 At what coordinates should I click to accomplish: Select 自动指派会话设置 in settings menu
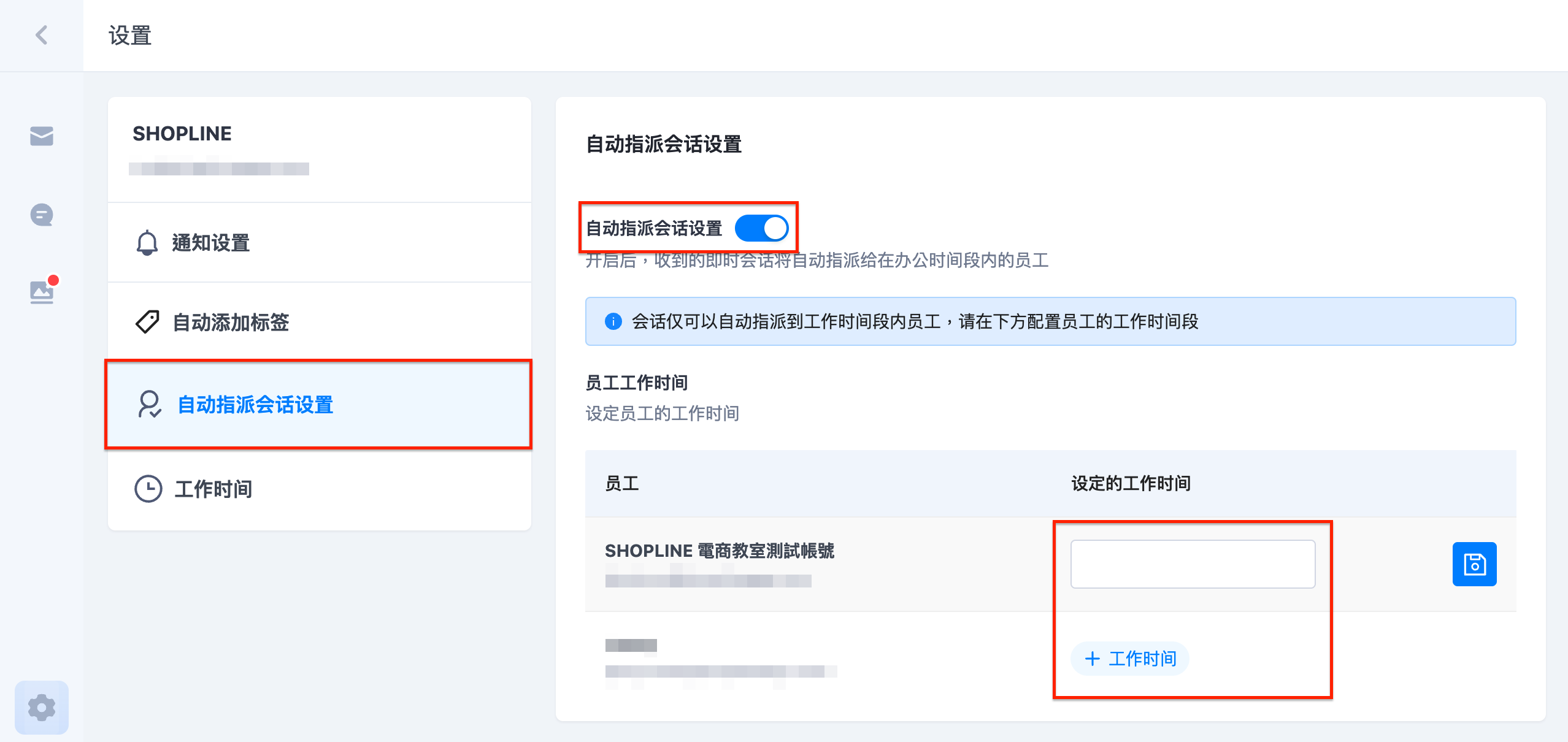pyautogui.click(x=319, y=405)
